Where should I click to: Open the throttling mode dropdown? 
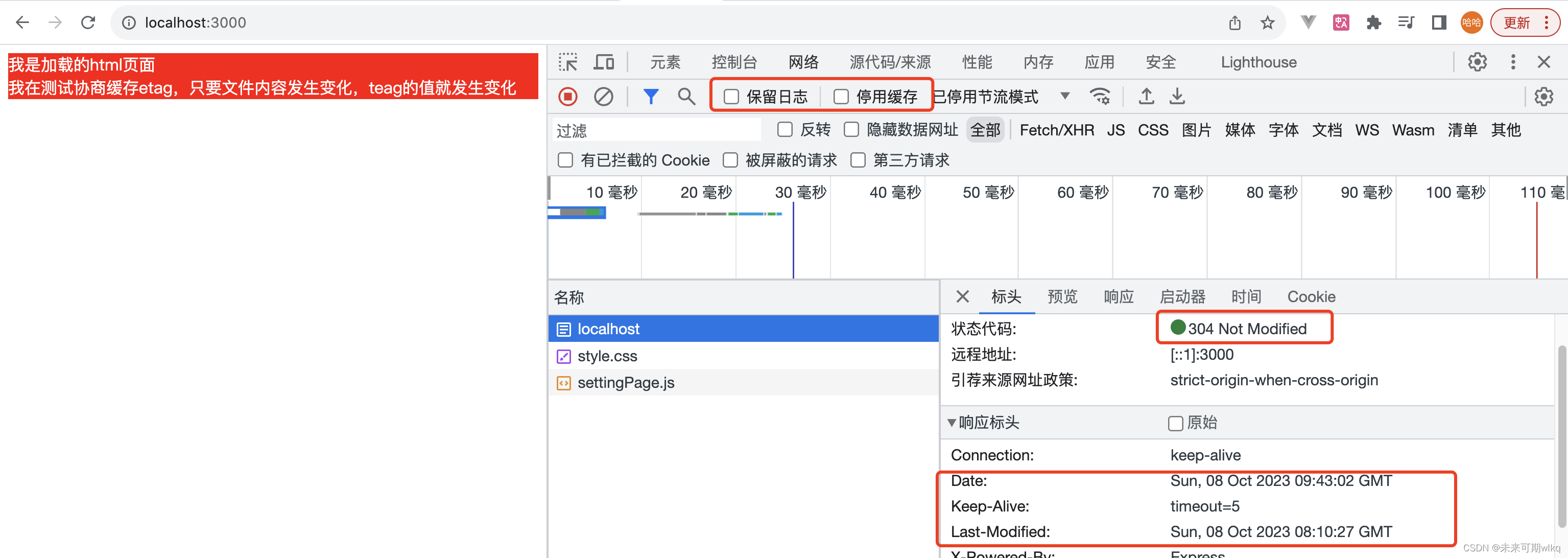[x=1064, y=96]
